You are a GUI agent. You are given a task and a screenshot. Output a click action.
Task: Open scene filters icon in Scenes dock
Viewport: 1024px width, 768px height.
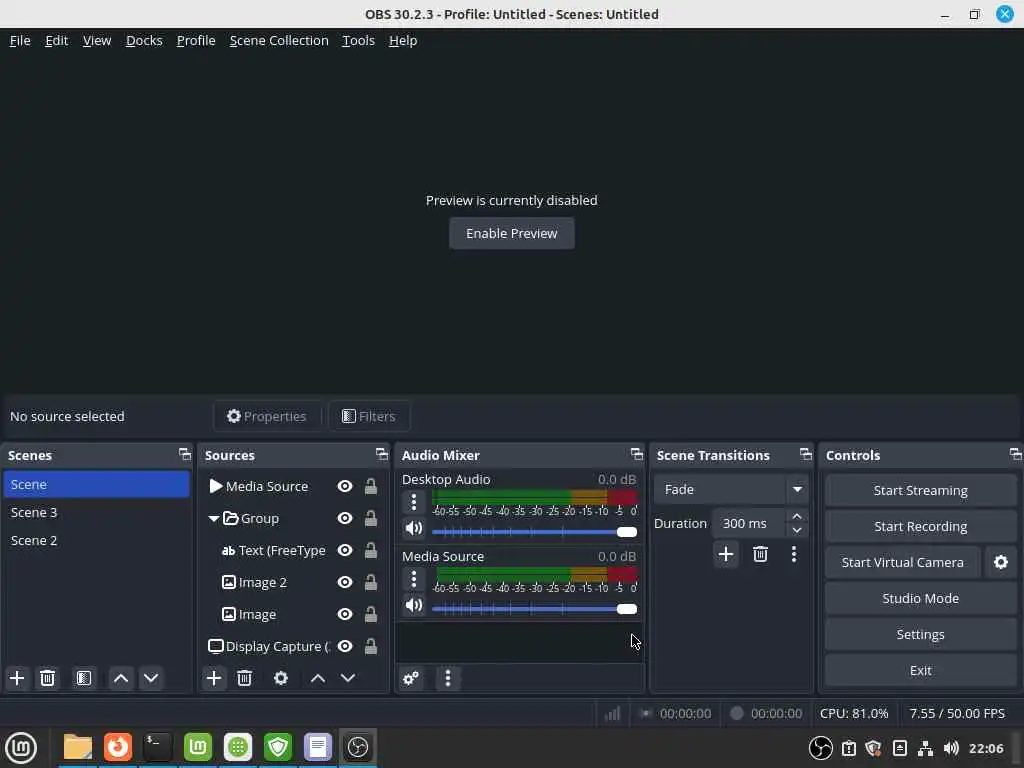[x=84, y=678]
